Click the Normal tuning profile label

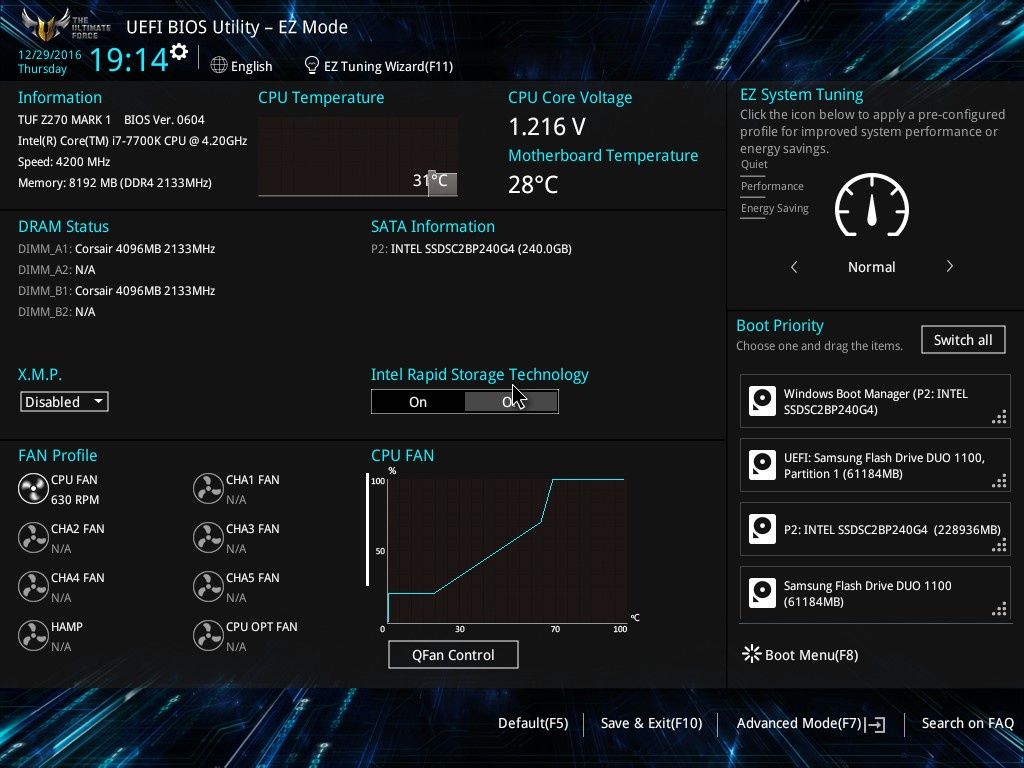tap(872, 267)
